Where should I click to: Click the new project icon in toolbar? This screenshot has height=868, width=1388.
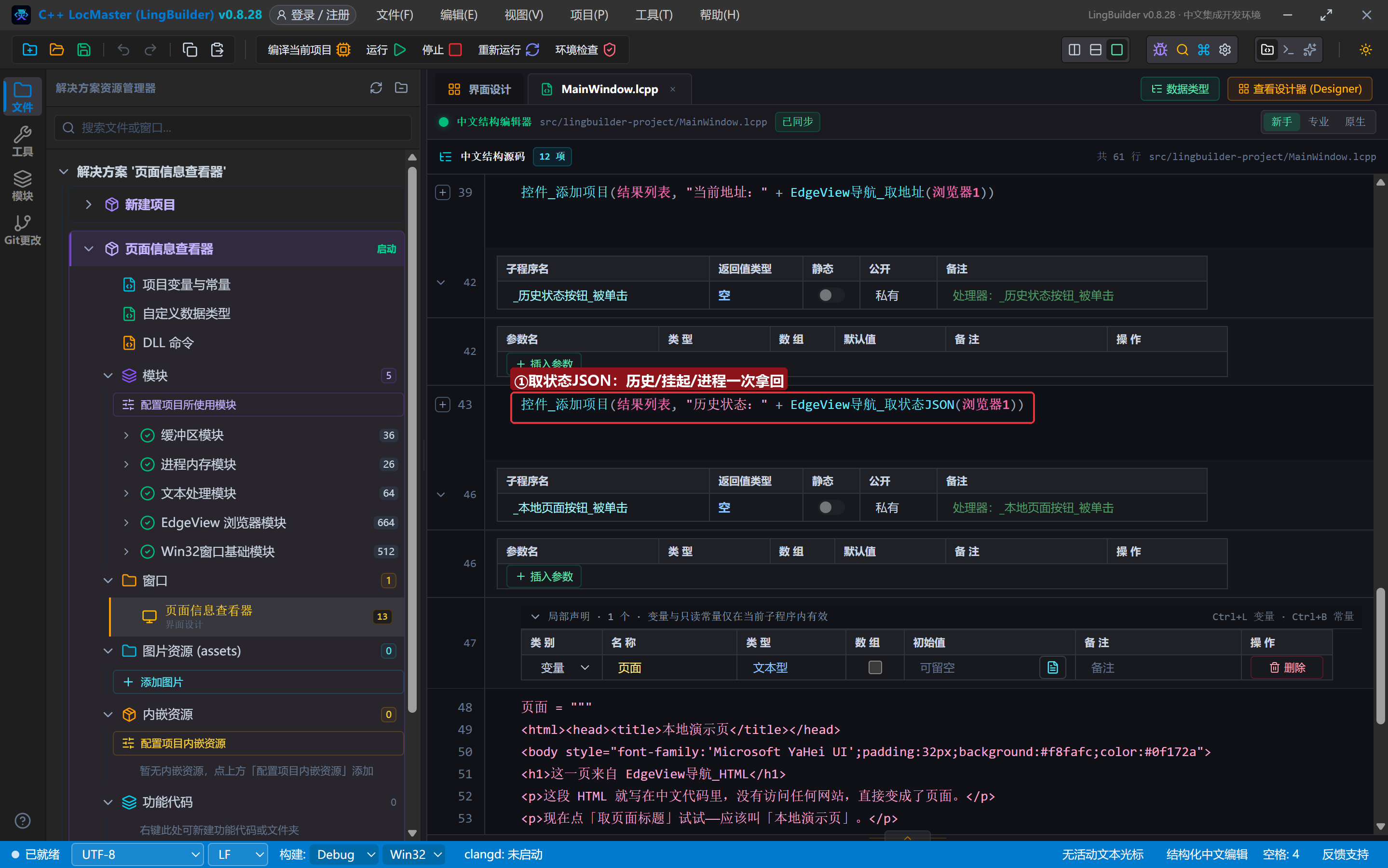[30, 49]
